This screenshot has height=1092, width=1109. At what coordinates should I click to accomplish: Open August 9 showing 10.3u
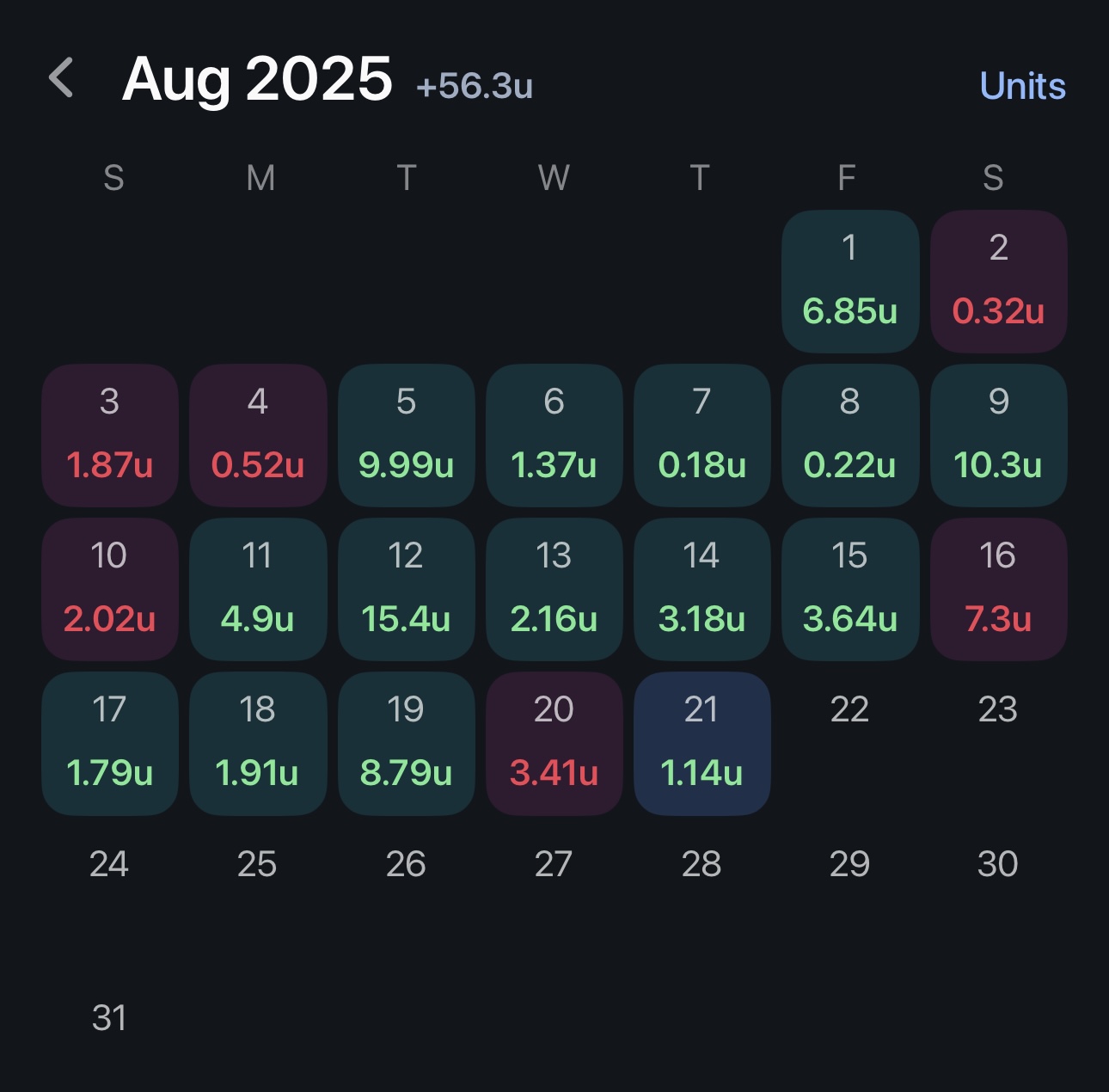coord(998,435)
